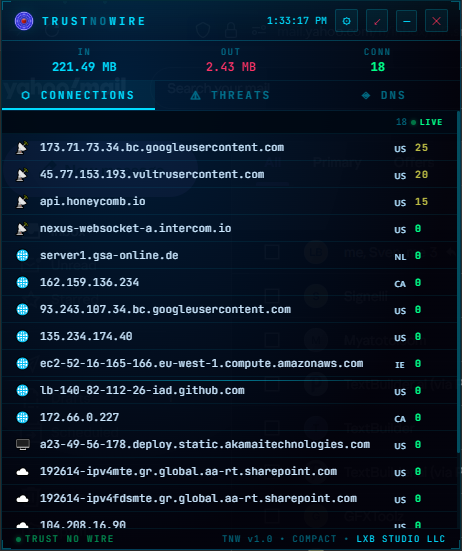The image size is (462, 551).
Task: Click monitor icon for the akamaitechnologies.com row
Action: [x=23, y=445]
